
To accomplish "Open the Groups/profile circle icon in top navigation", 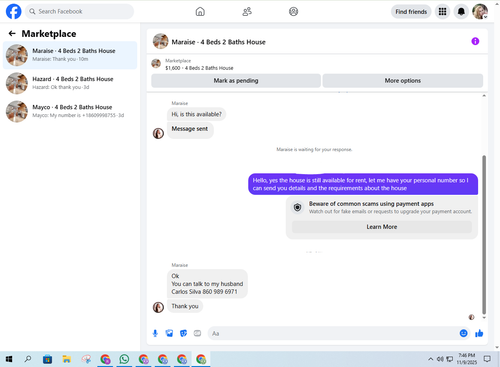I will [x=293, y=12].
